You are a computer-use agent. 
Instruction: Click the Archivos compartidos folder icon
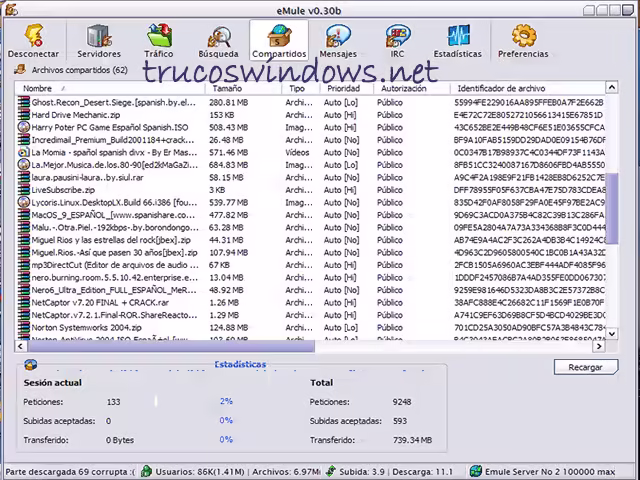click(20, 69)
